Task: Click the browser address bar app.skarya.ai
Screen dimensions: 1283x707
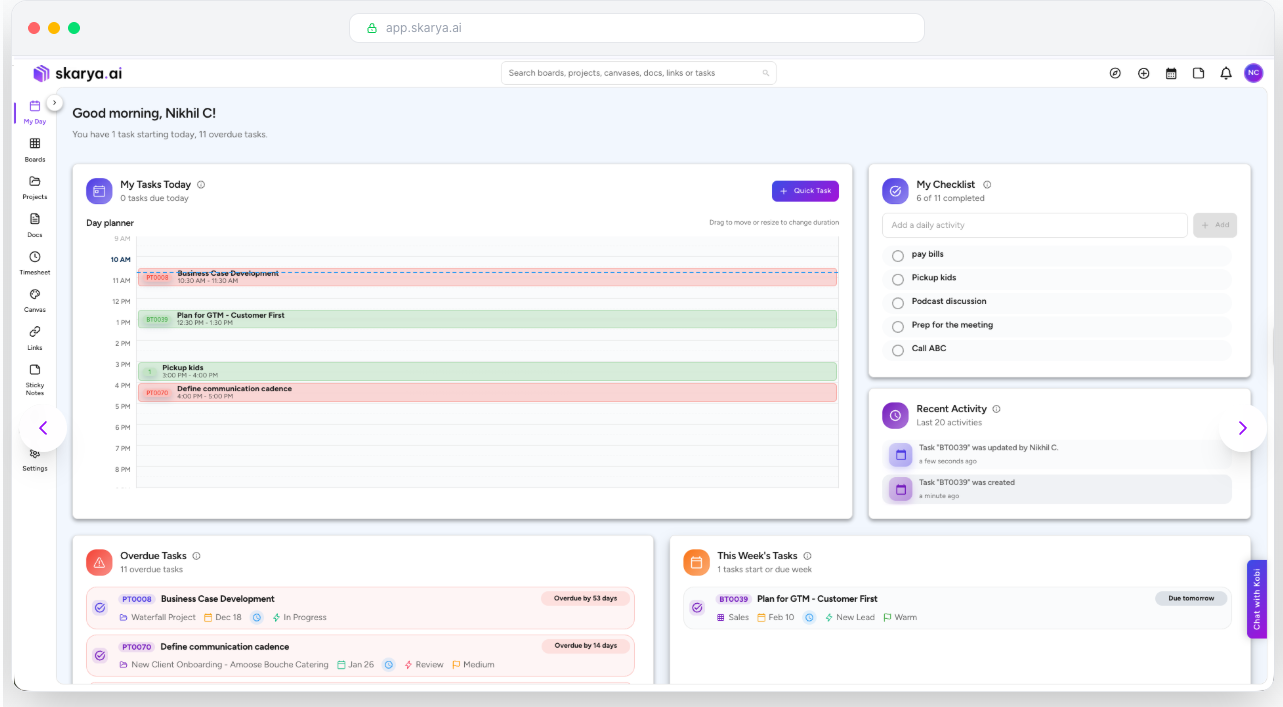Action: pyautogui.click(x=636, y=28)
